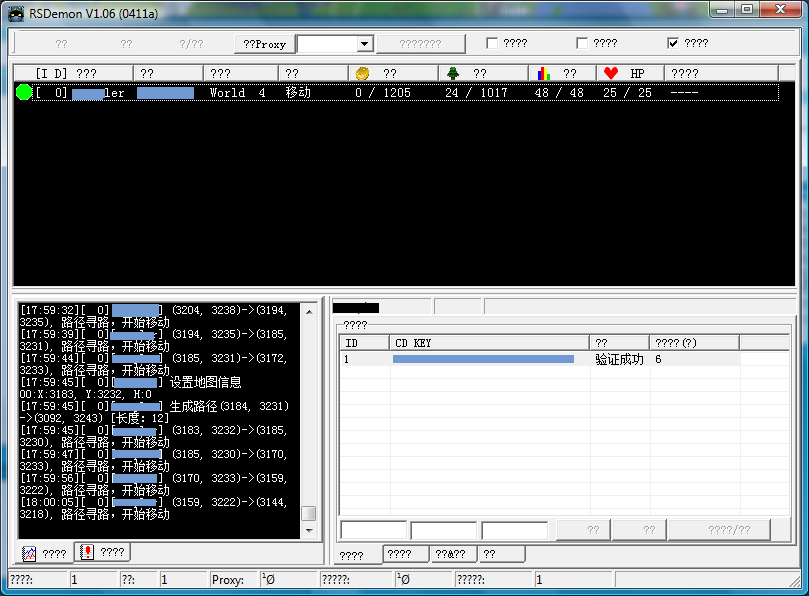
Task: Click the green status circle in row 0
Action: tap(24, 92)
